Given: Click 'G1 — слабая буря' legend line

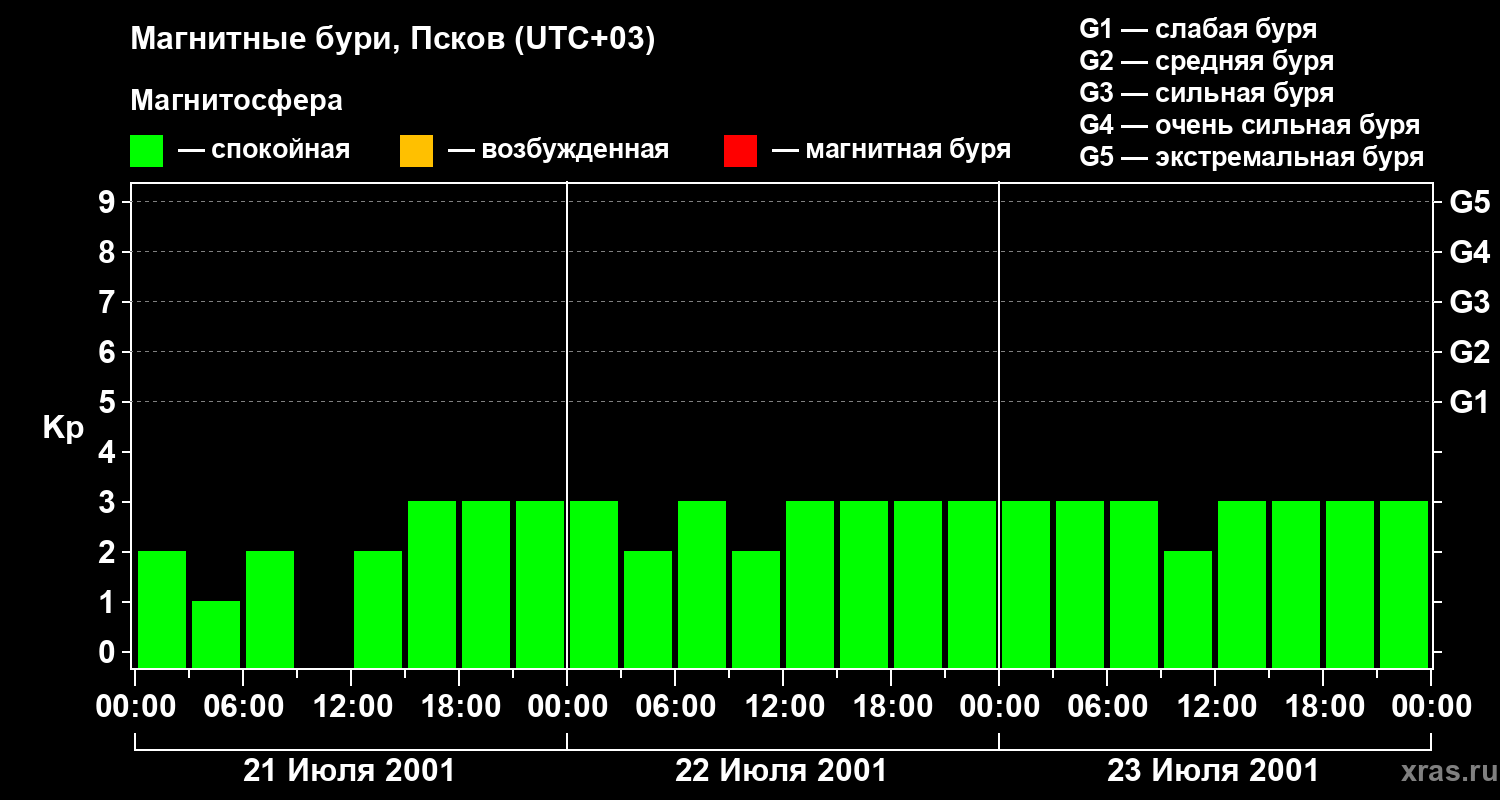Looking at the screenshot, I should click(1198, 29).
